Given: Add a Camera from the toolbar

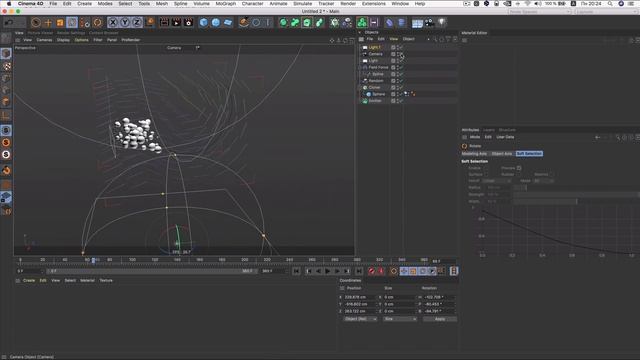Looking at the screenshot, I should click(x=429, y=22).
